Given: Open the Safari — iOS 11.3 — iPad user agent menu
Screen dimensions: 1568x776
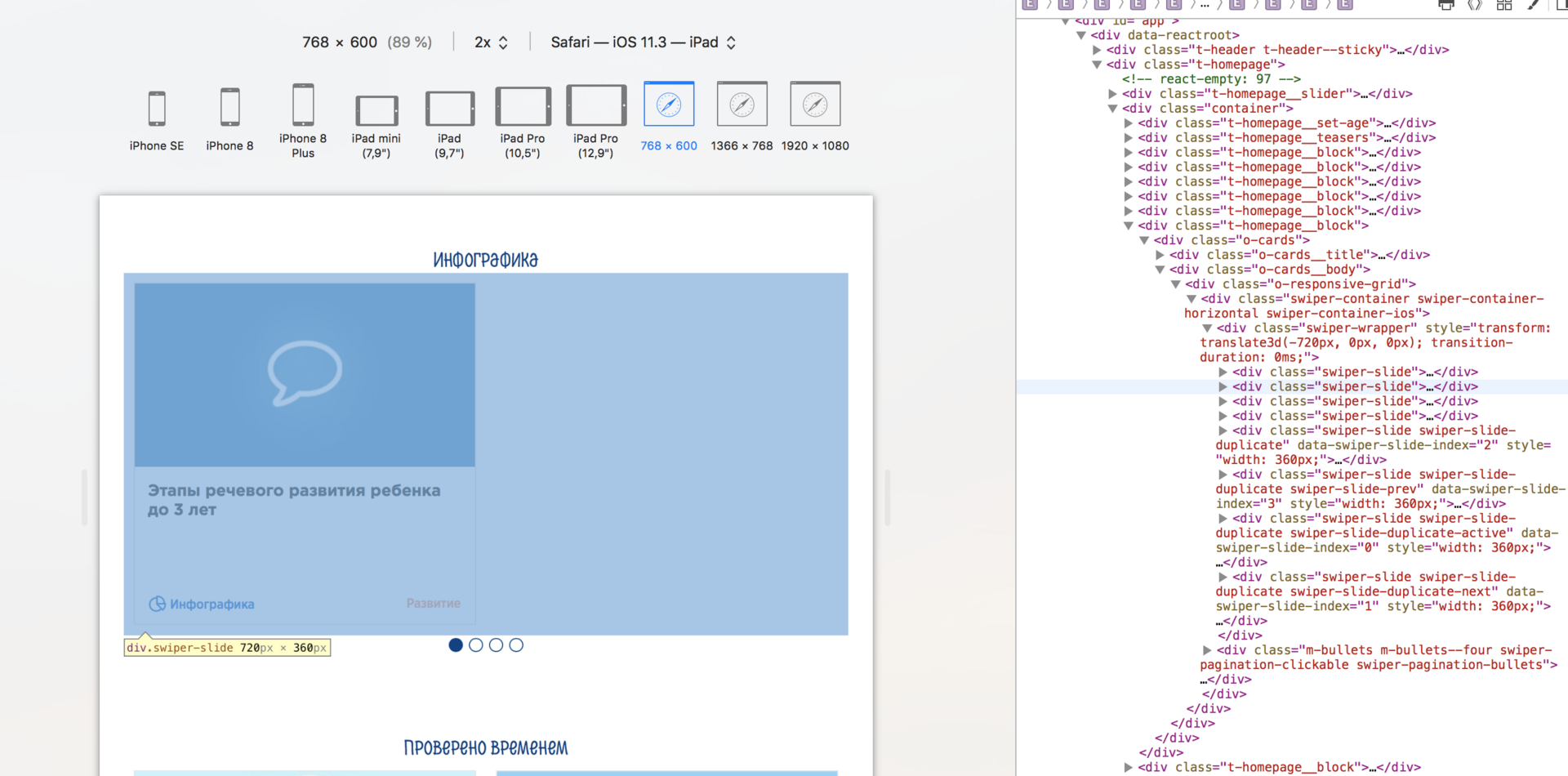Looking at the screenshot, I should 644,42.
